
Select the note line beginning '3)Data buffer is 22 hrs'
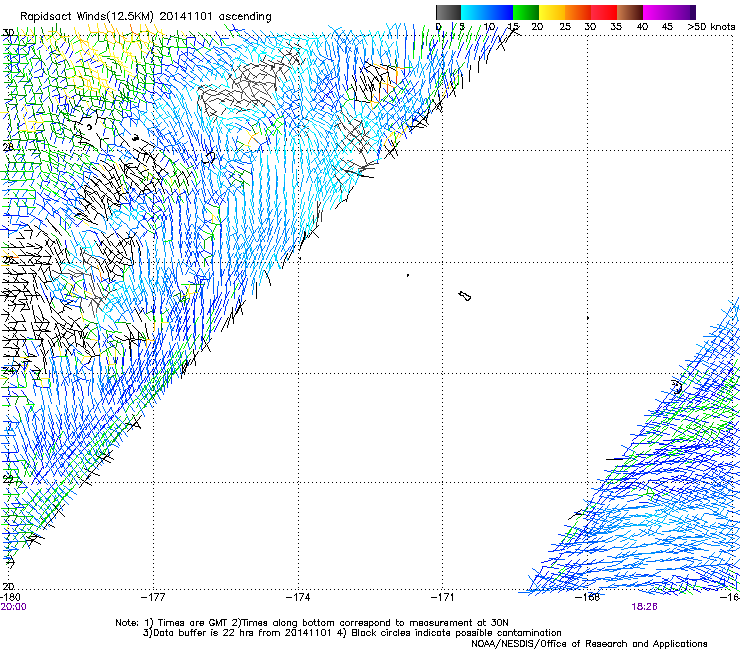352,633
